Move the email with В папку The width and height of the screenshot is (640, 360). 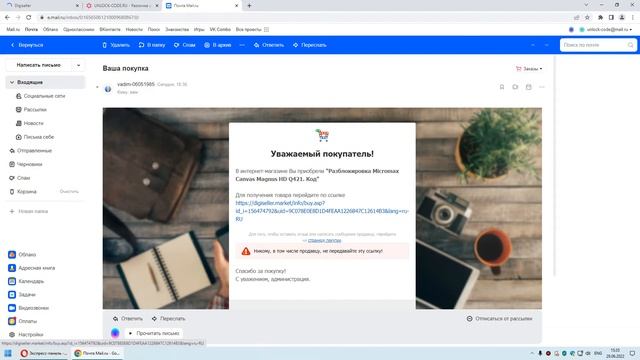coord(152,45)
